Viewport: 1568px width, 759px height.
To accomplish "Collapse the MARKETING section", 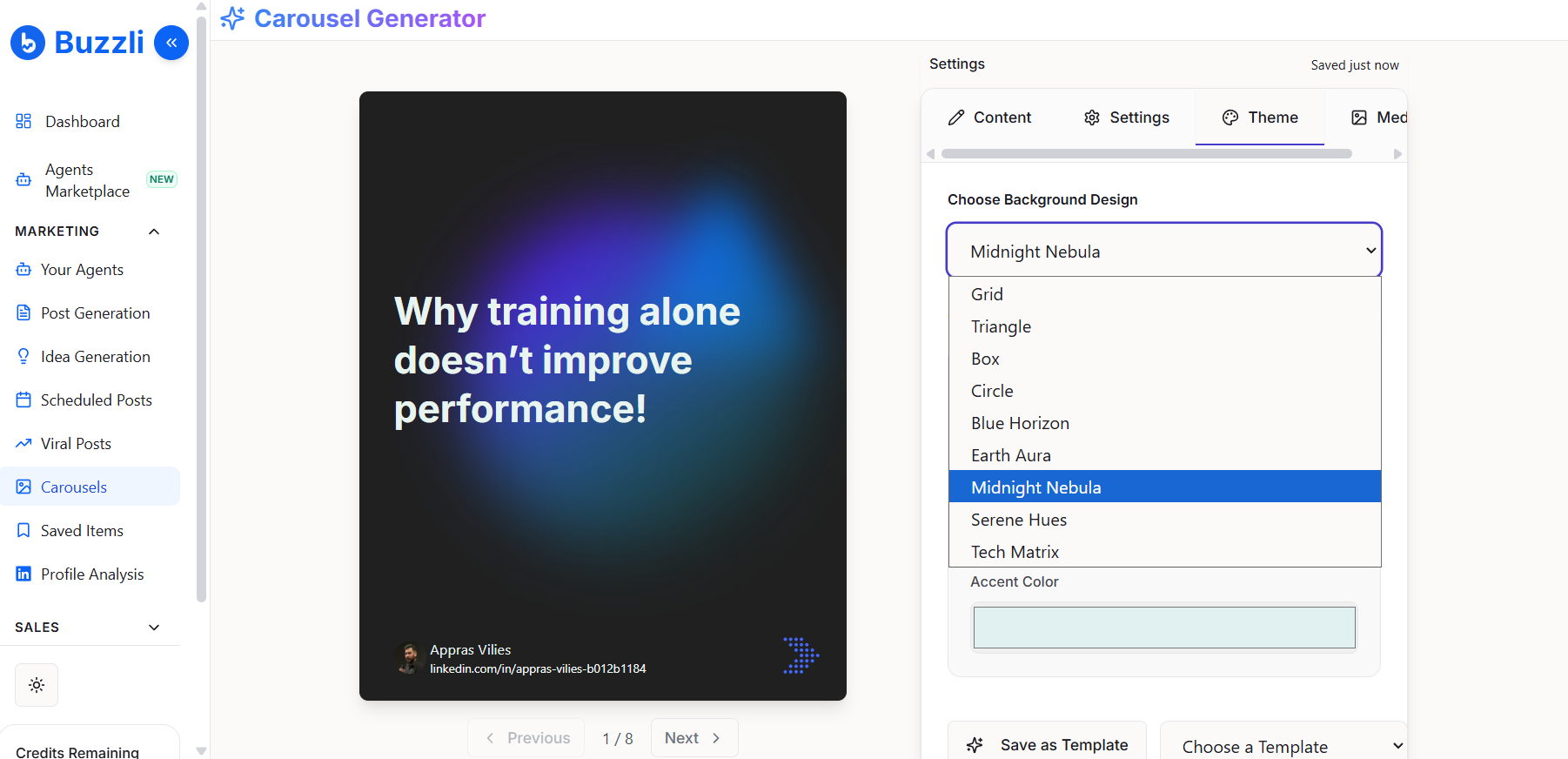I will (154, 232).
